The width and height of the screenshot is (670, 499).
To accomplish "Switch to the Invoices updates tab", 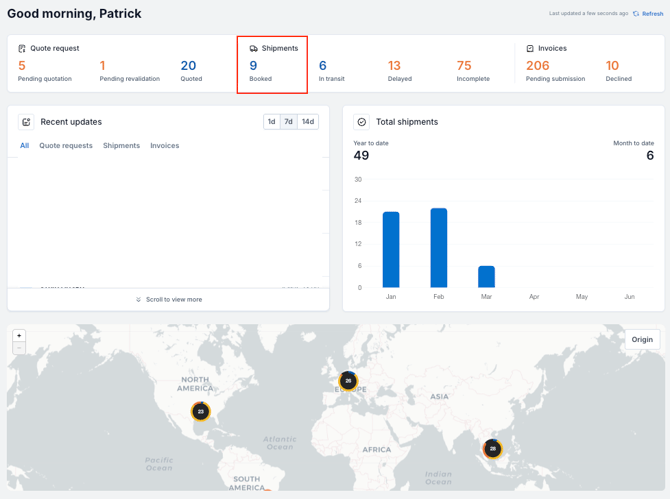I will tap(165, 146).
